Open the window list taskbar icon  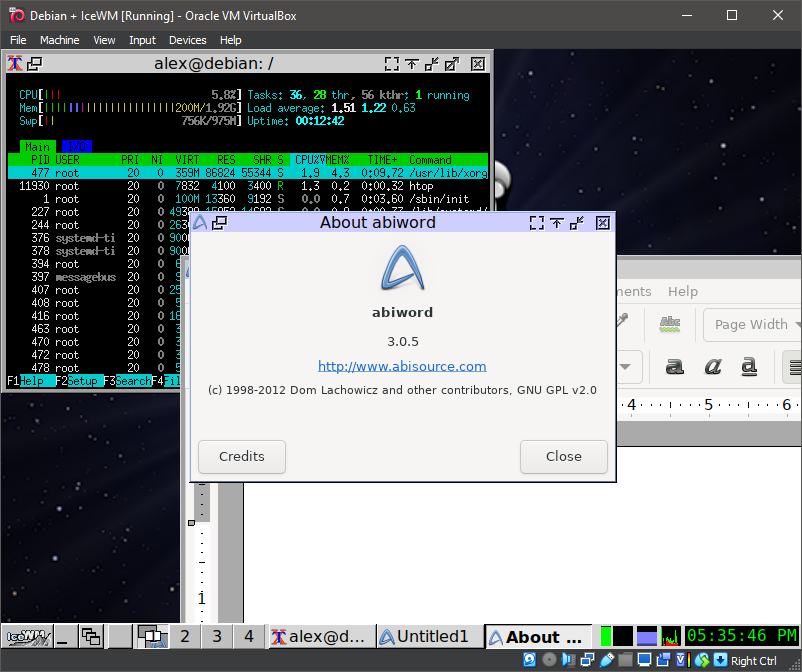coord(91,636)
